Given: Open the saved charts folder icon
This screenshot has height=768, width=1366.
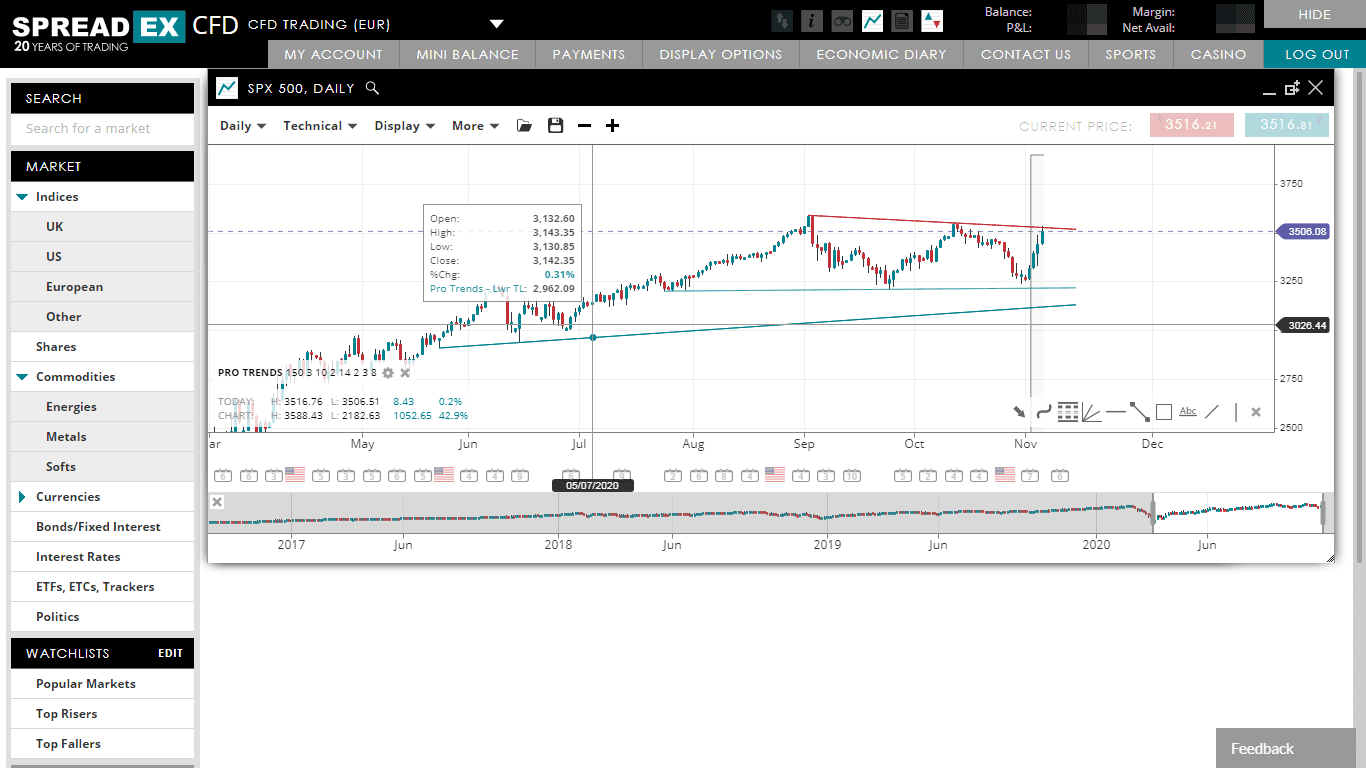Looking at the screenshot, I should pyautogui.click(x=523, y=125).
